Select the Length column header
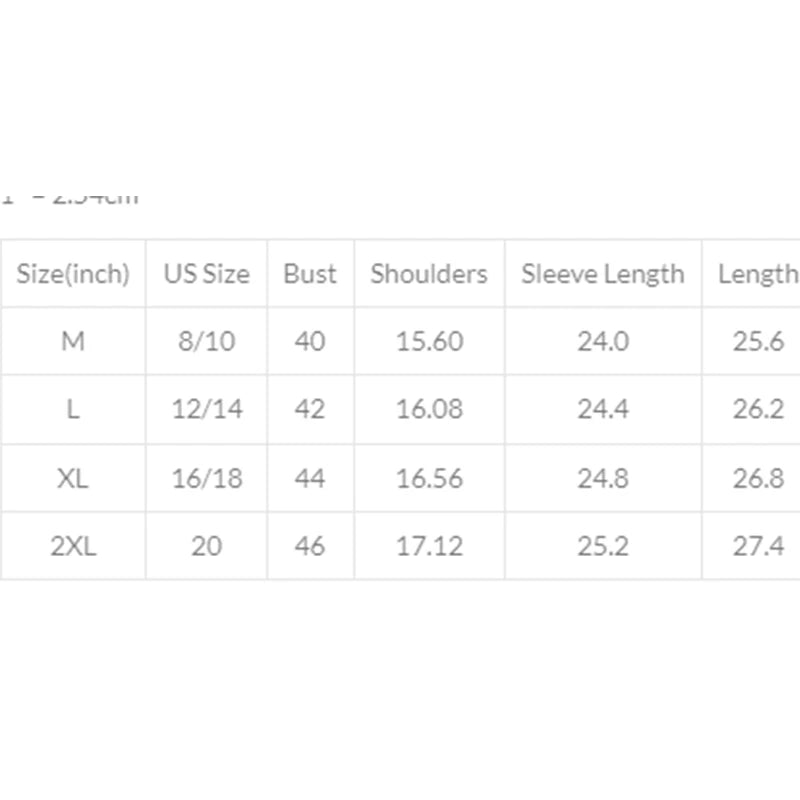The height and width of the screenshot is (800, 800). (757, 274)
